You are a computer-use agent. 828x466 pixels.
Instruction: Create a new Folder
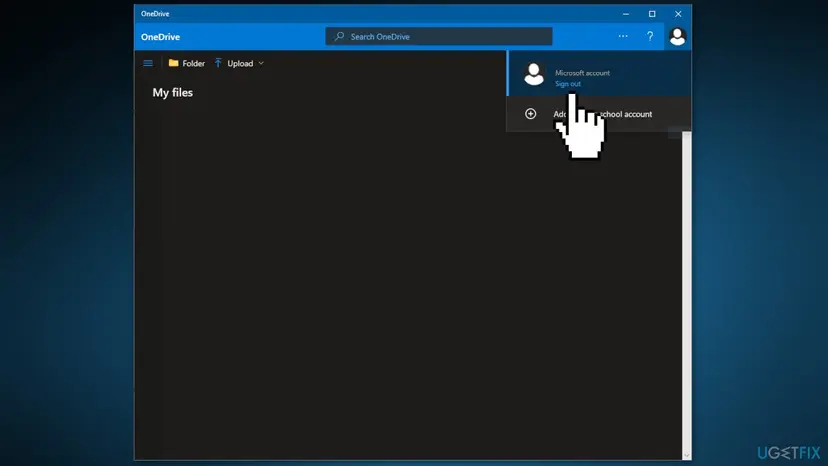[186, 63]
